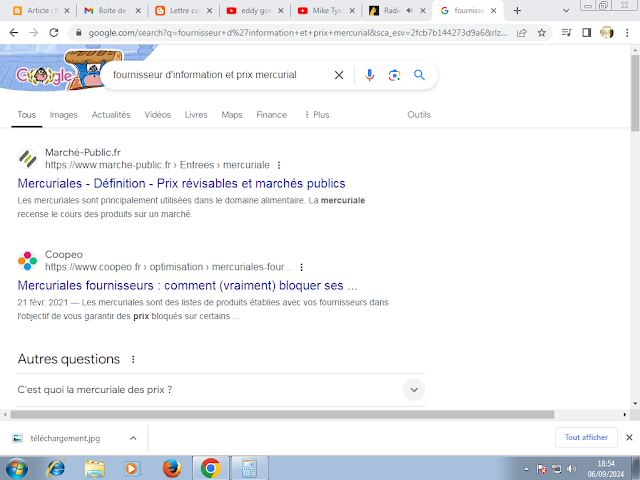The image size is (640, 480).
Task: Switch to the Vidéos search tab
Action: pyautogui.click(x=158, y=115)
